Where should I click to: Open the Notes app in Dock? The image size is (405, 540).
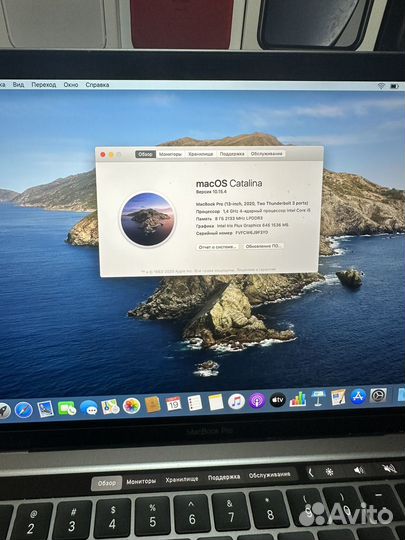point(216,402)
